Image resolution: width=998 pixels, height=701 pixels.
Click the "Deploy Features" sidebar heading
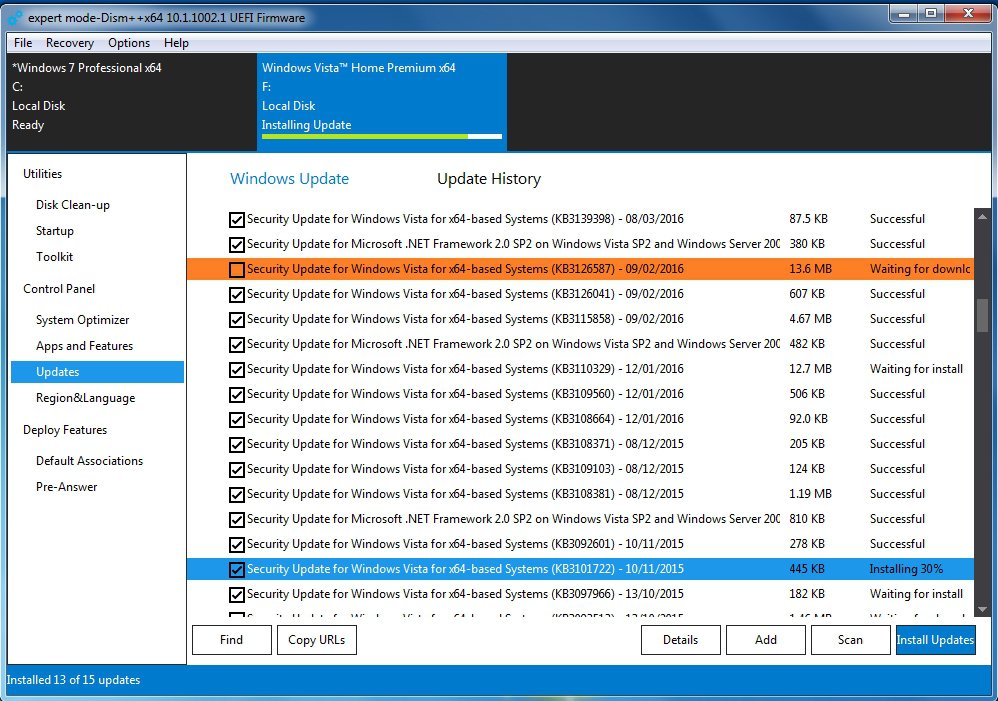click(65, 430)
